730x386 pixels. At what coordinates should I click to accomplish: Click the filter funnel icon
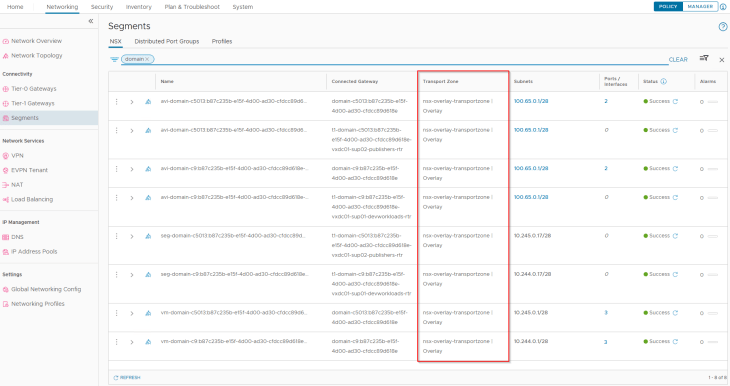pyautogui.click(x=114, y=59)
